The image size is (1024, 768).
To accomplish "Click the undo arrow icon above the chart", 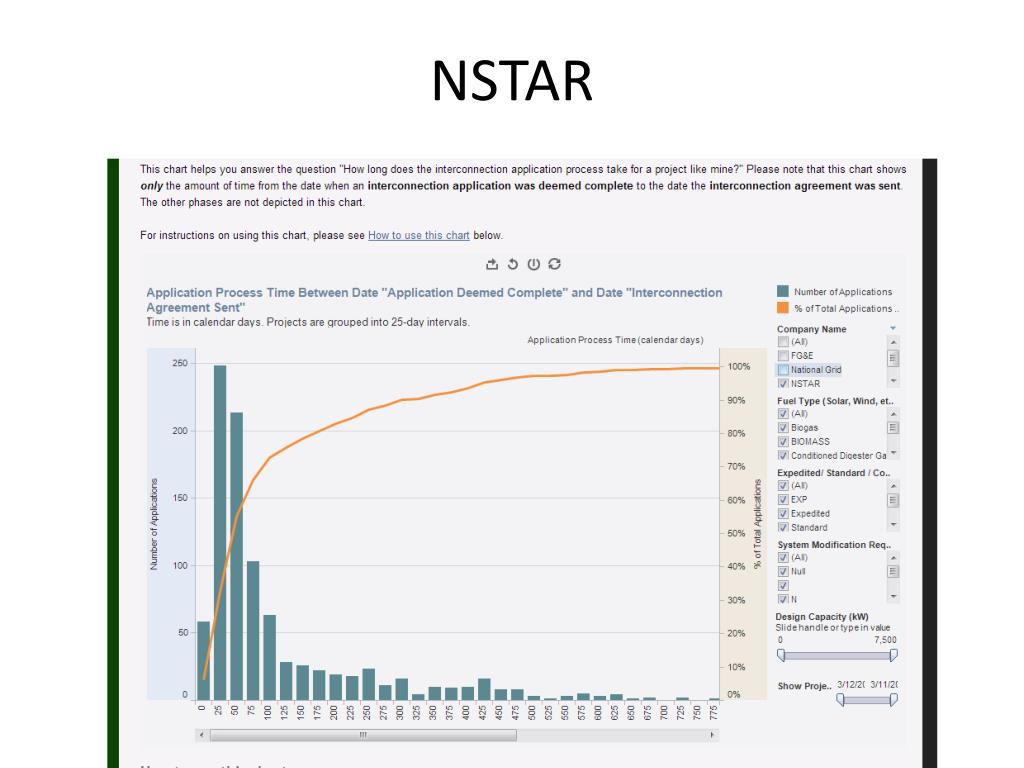I will click(x=513, y=264).
